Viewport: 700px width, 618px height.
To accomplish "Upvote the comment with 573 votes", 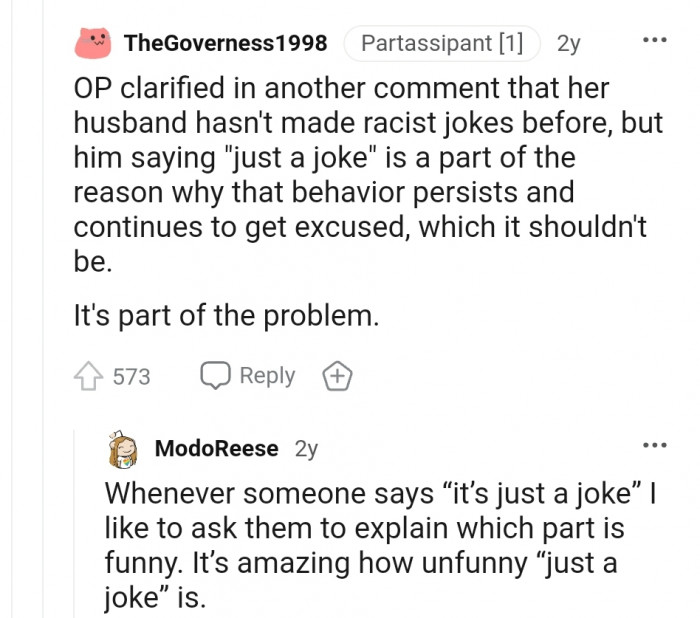I will (x=89, y=376).
